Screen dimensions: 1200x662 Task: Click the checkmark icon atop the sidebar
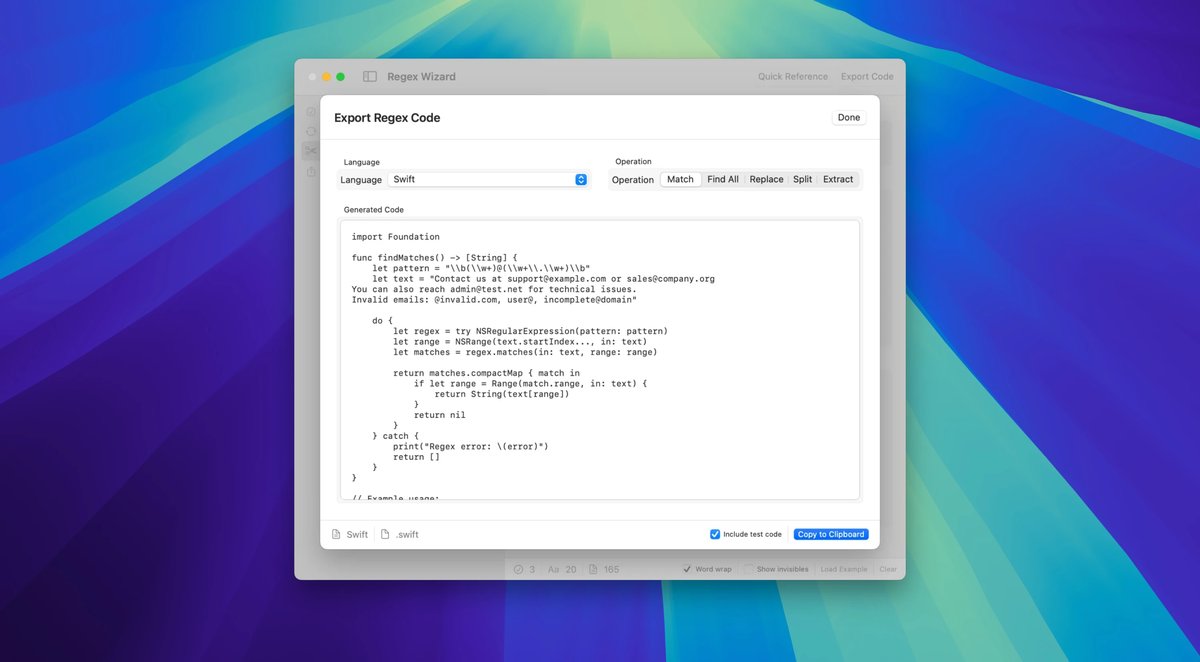(x=311, y=111)
